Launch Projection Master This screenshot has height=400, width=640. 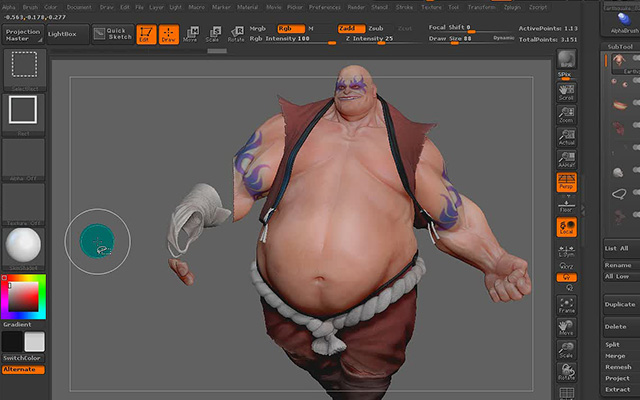point(23,35)
